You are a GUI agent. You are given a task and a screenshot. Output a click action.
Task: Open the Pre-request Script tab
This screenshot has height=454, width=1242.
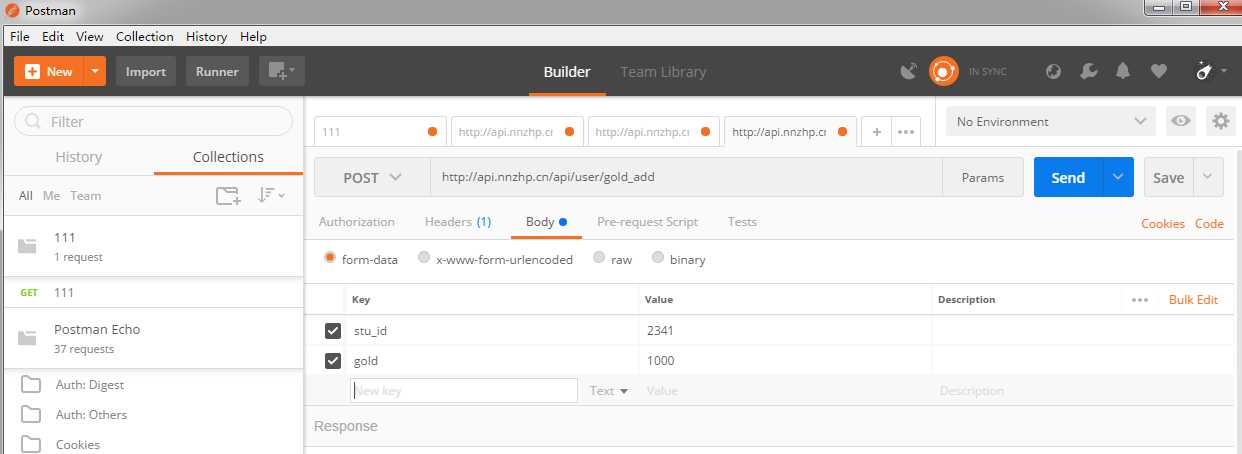[x=647, y=222]
